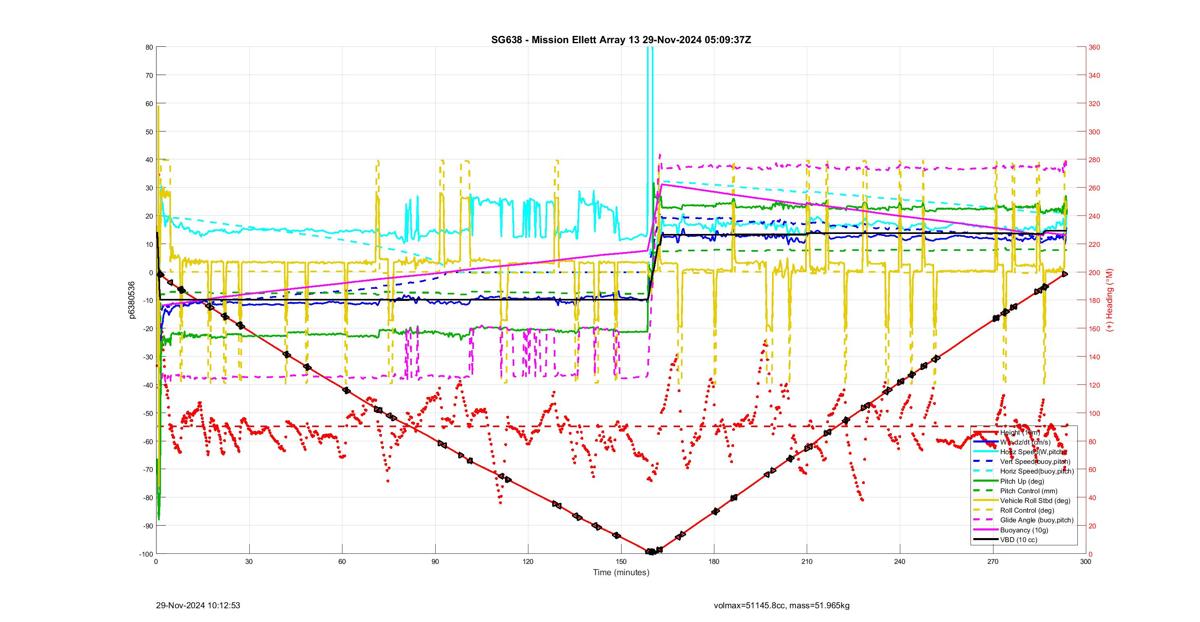This screenshot has width=1200, height=622.
Task: Select 'Glide Angle (buoy,pitch)' legend entry
Action: [x=1037, y=520]
